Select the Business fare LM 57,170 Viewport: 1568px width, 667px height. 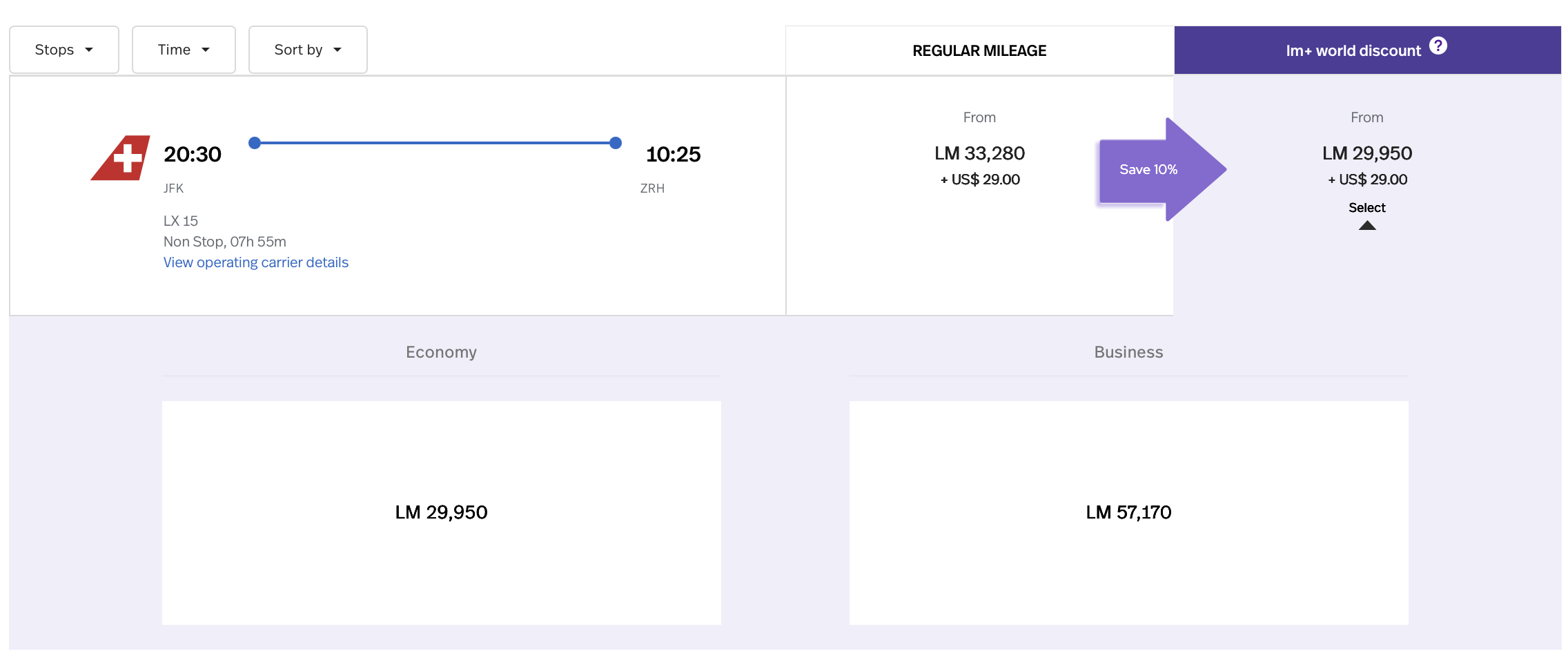tap(1128, 512)
